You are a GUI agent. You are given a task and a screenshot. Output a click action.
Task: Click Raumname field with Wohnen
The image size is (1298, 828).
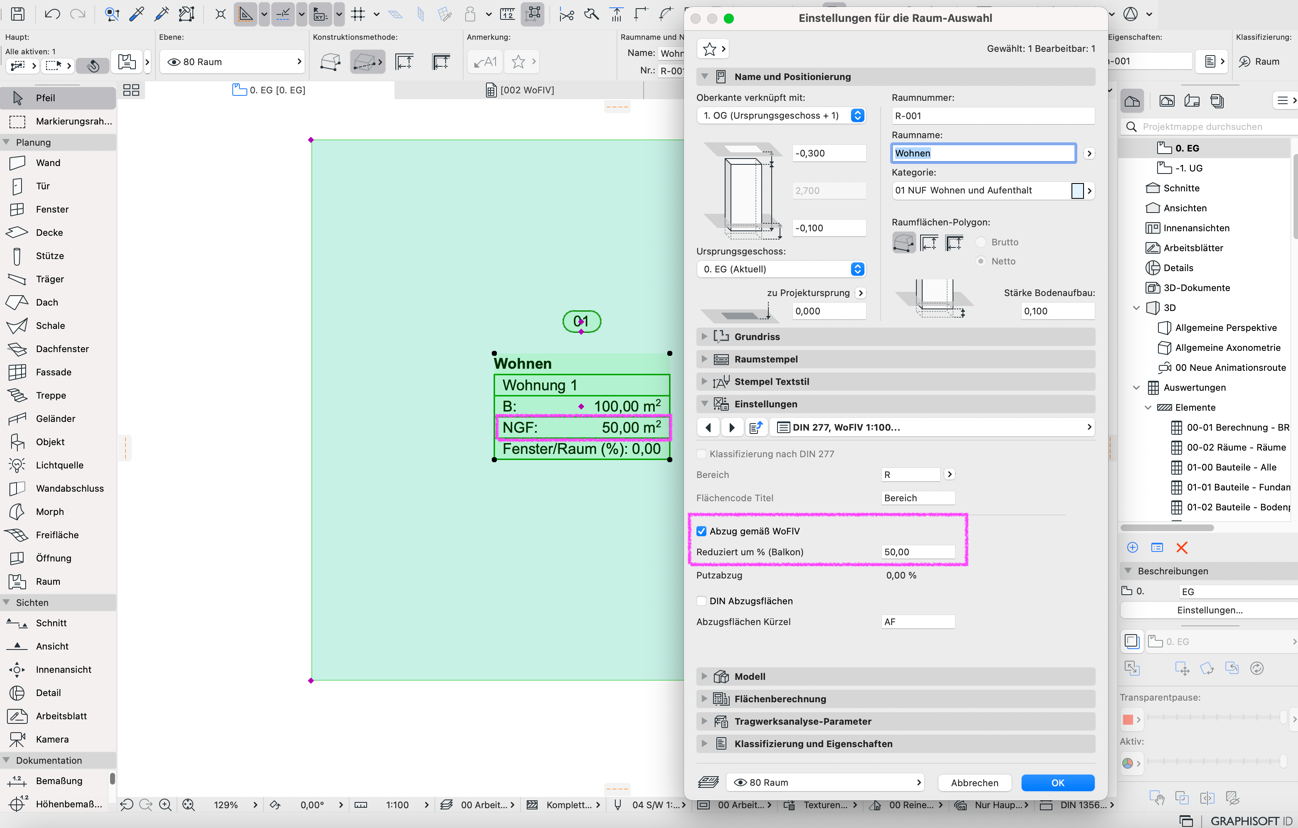click(983, 153)
